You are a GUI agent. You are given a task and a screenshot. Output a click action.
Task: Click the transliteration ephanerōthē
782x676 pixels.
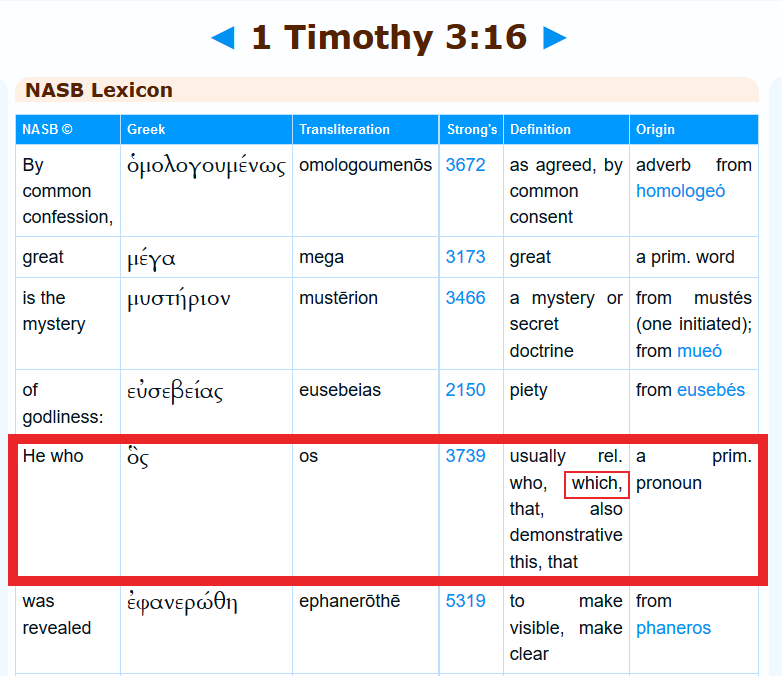pyautogui.click(x=350, y=601)
